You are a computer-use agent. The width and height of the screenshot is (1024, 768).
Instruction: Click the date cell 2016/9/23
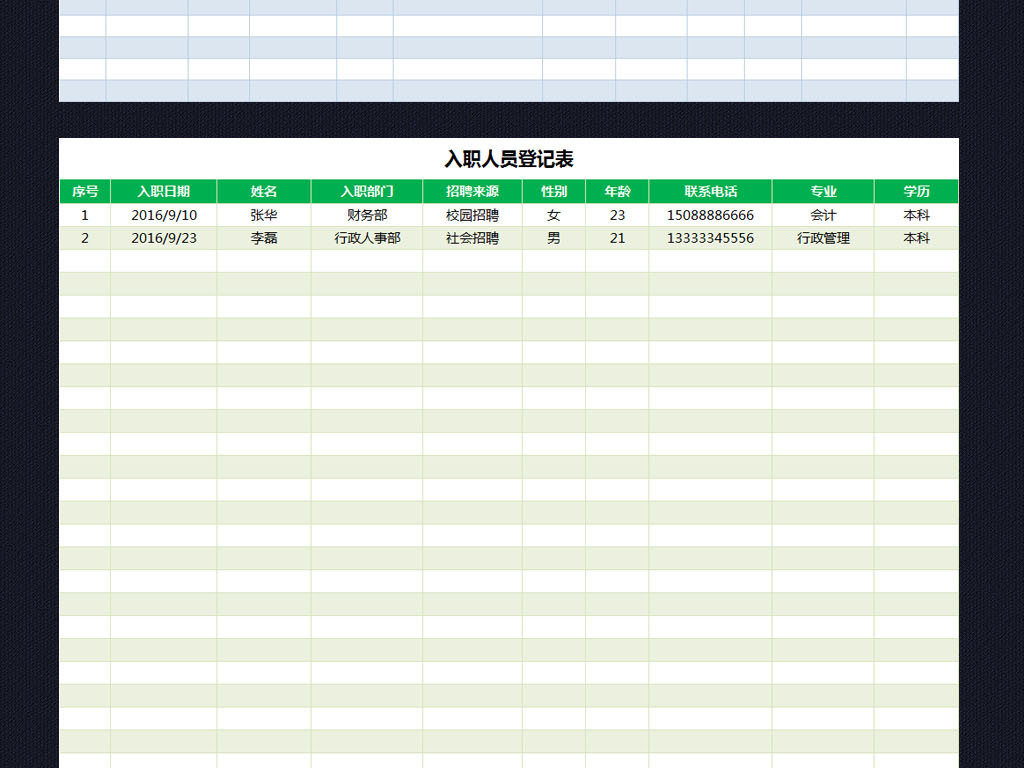coord(164,238)
